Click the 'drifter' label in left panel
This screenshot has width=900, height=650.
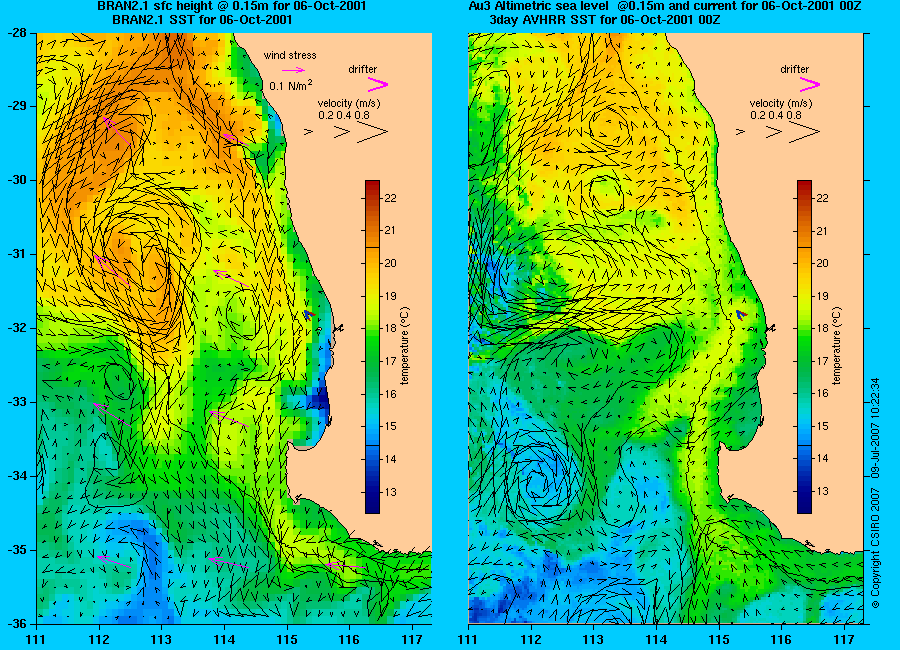pyautogui.click(x=363, y=69)
